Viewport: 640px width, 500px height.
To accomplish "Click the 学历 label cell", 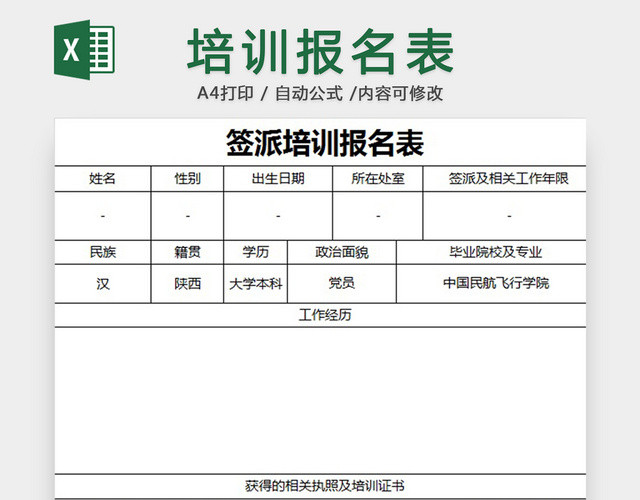I will pos(256,252).
